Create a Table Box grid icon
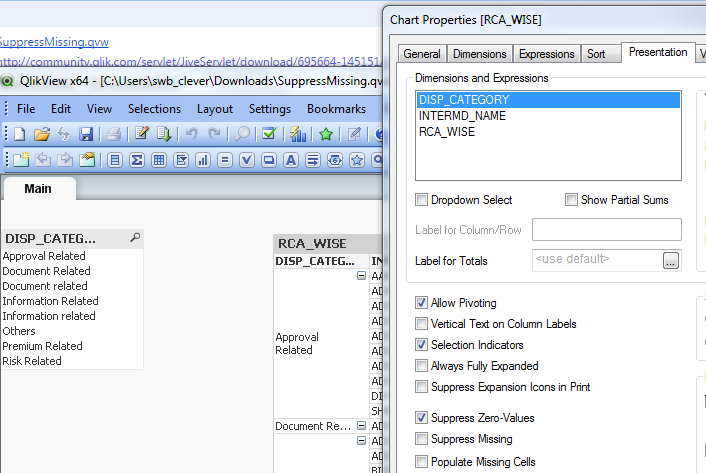 point(159,160)
